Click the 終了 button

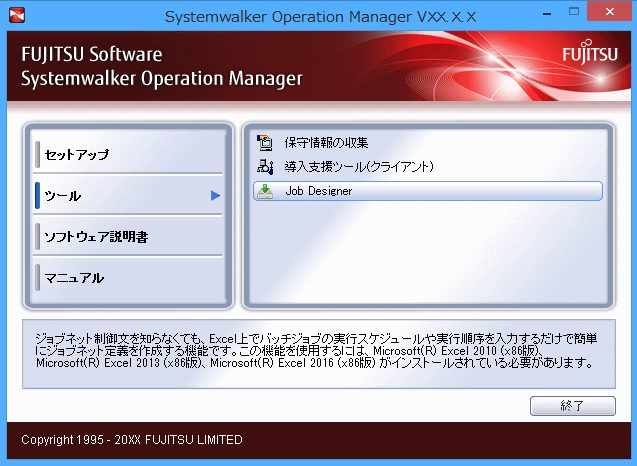(573, 405)
